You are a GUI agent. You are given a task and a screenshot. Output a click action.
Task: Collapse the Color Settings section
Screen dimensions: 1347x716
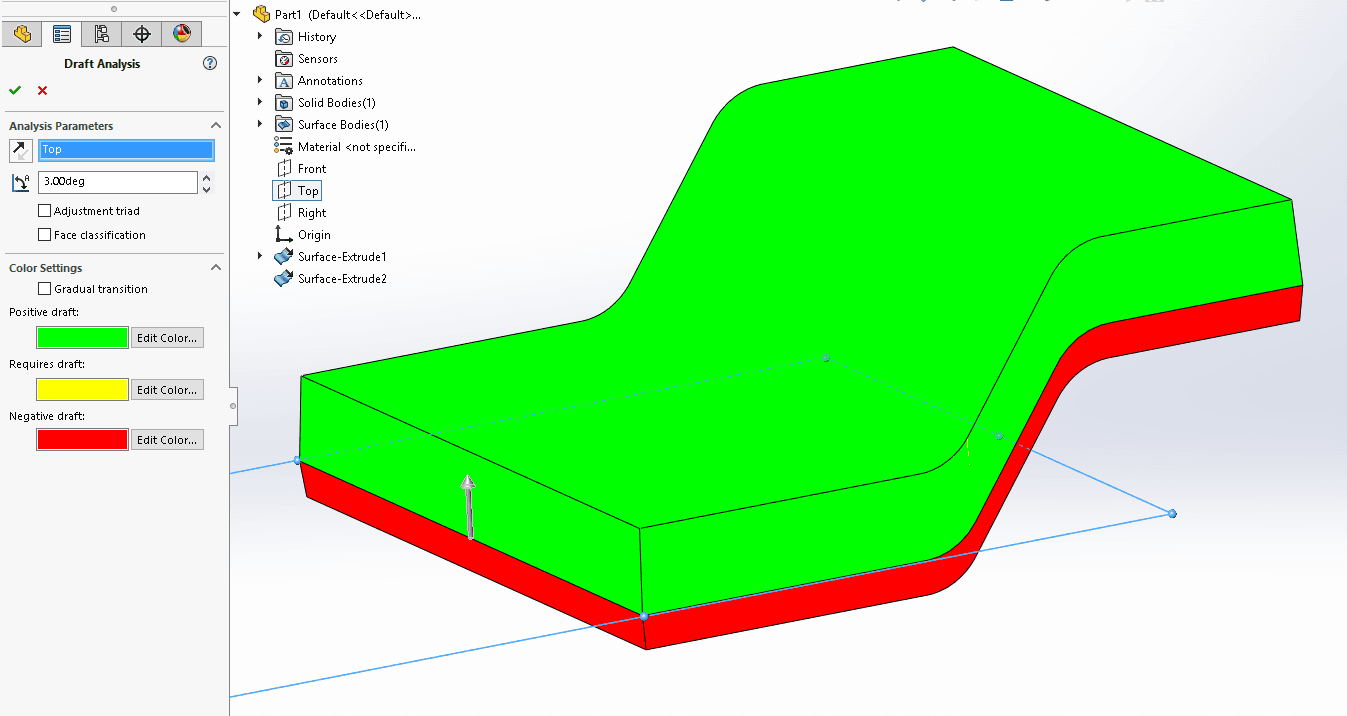point(215,268)
